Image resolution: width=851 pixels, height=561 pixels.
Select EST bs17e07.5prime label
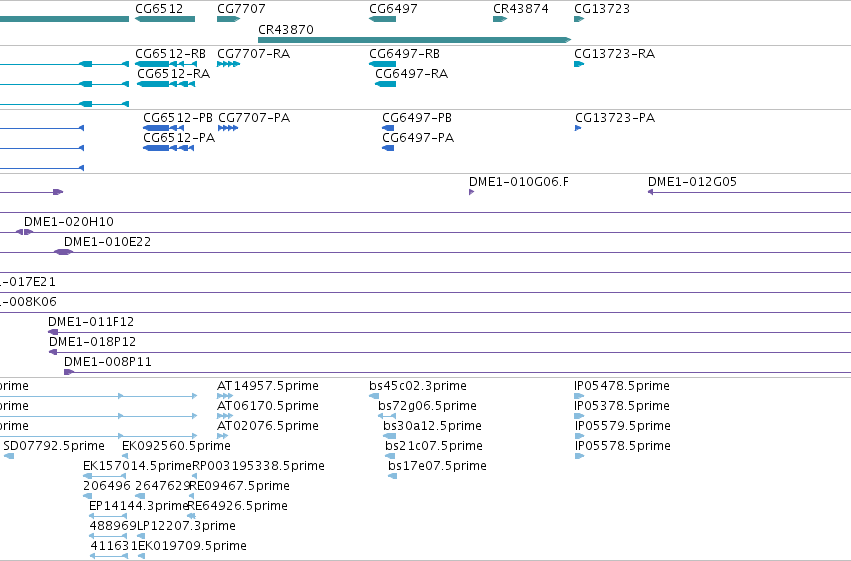[437, 466]
